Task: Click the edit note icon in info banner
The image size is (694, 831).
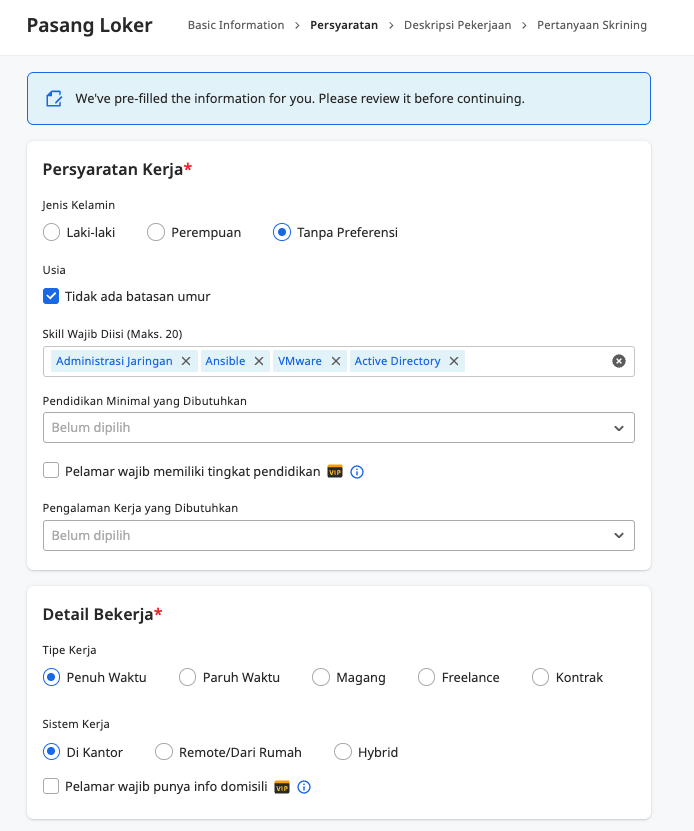Action: (54, 99)
